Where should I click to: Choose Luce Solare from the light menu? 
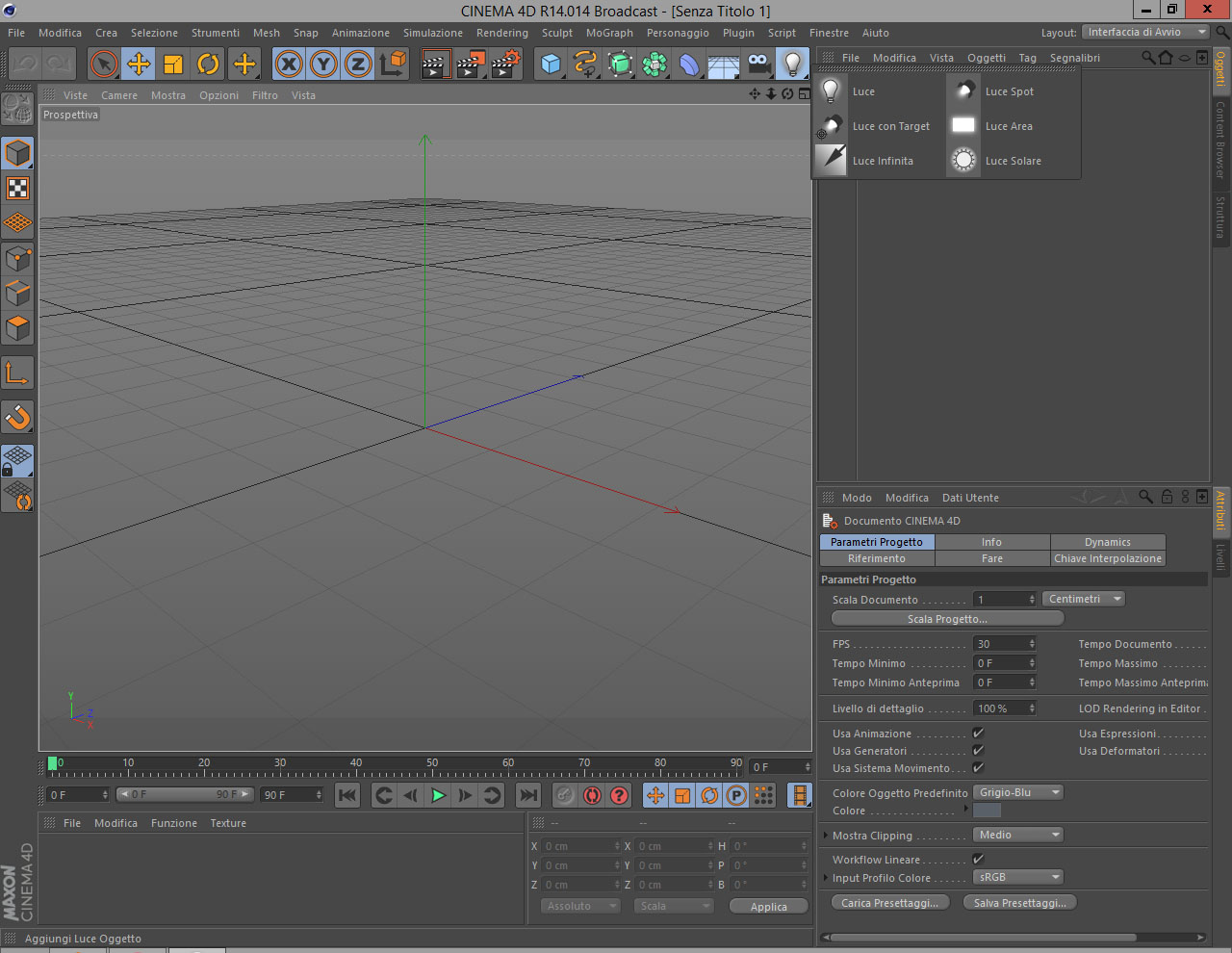point(1014,161)
